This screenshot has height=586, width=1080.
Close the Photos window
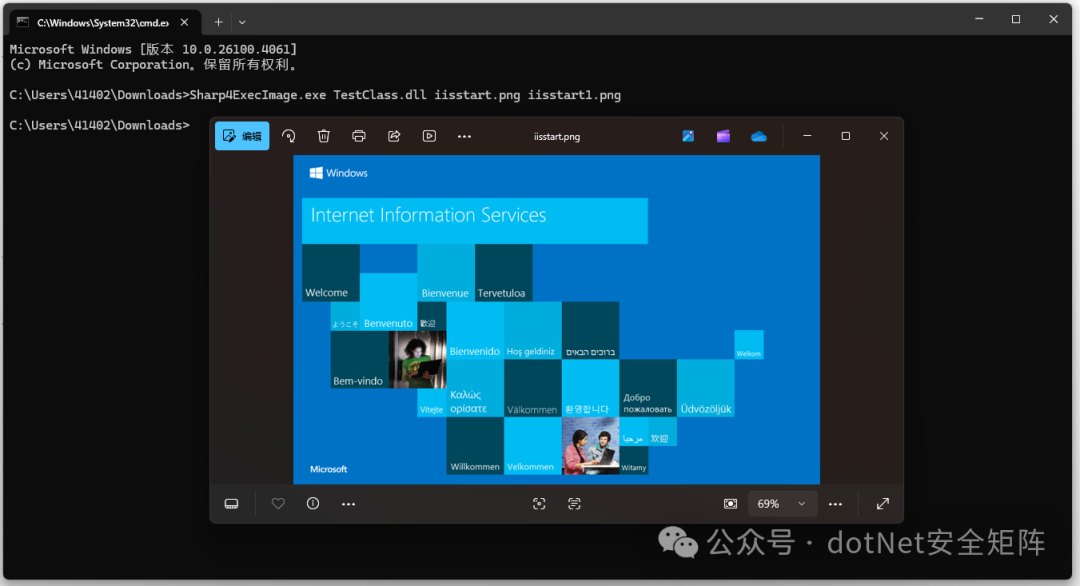884,136
